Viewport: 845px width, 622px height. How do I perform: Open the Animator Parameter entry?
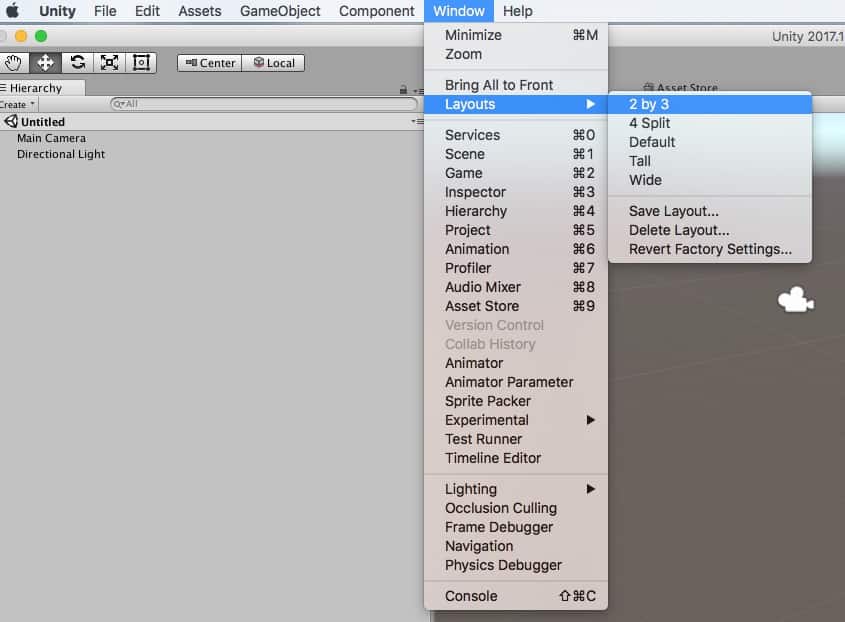[x=516, y=382]
